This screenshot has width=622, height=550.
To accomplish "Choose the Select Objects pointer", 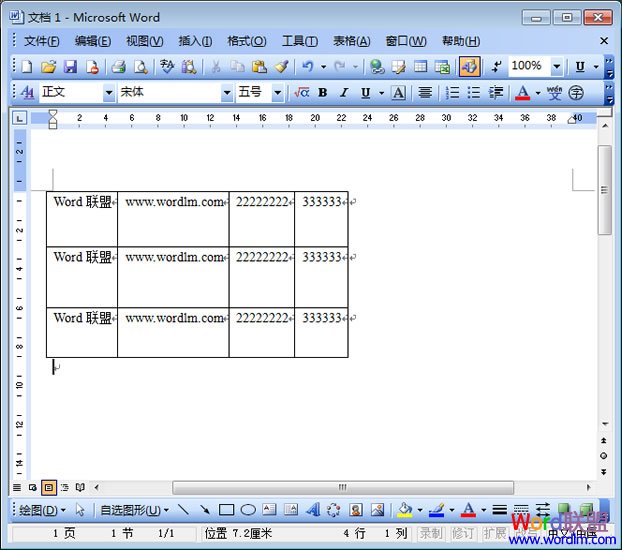I will (80, 509).
